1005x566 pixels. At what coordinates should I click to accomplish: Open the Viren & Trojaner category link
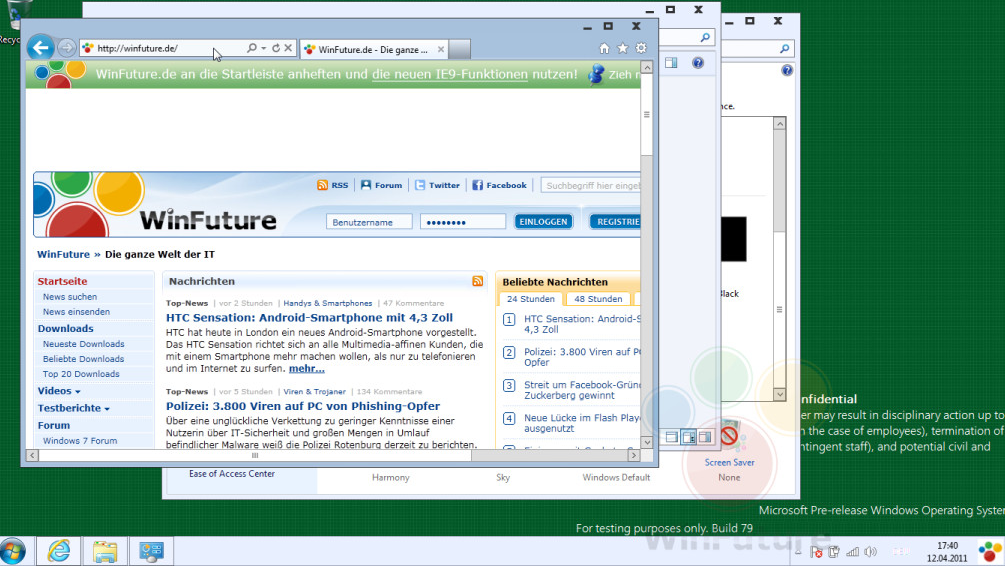[x=314, y=392]
